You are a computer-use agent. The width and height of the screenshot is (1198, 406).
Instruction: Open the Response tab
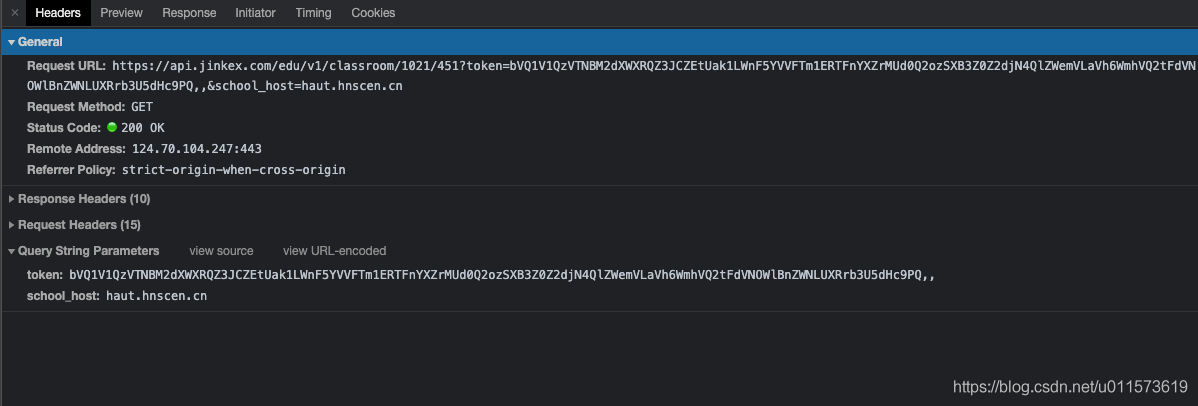[x=189, y=12]
